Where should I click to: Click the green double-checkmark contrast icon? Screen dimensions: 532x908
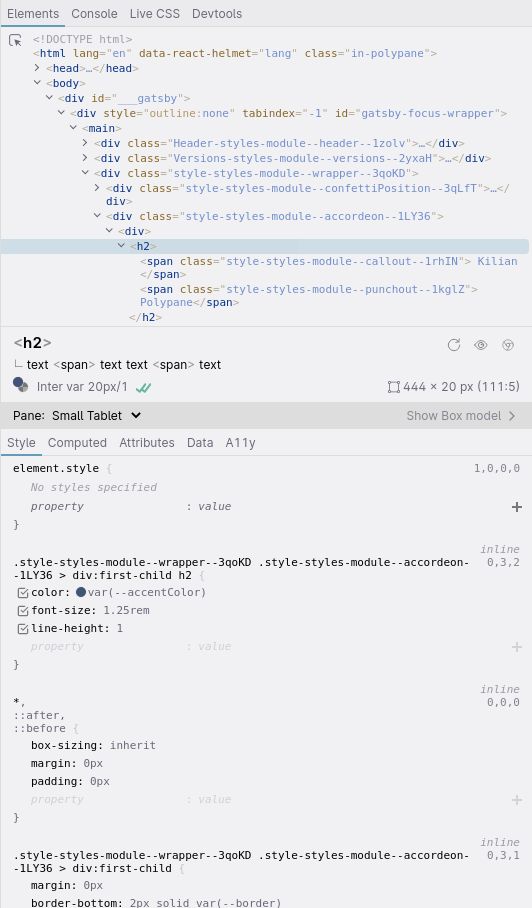click(144, 387)
